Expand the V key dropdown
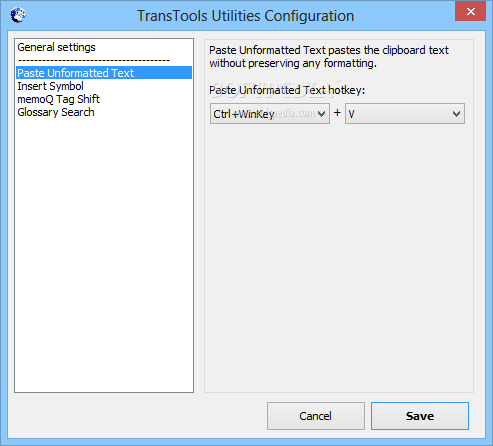The width and height of the screenshot is (493, 446). pos(405,114)
